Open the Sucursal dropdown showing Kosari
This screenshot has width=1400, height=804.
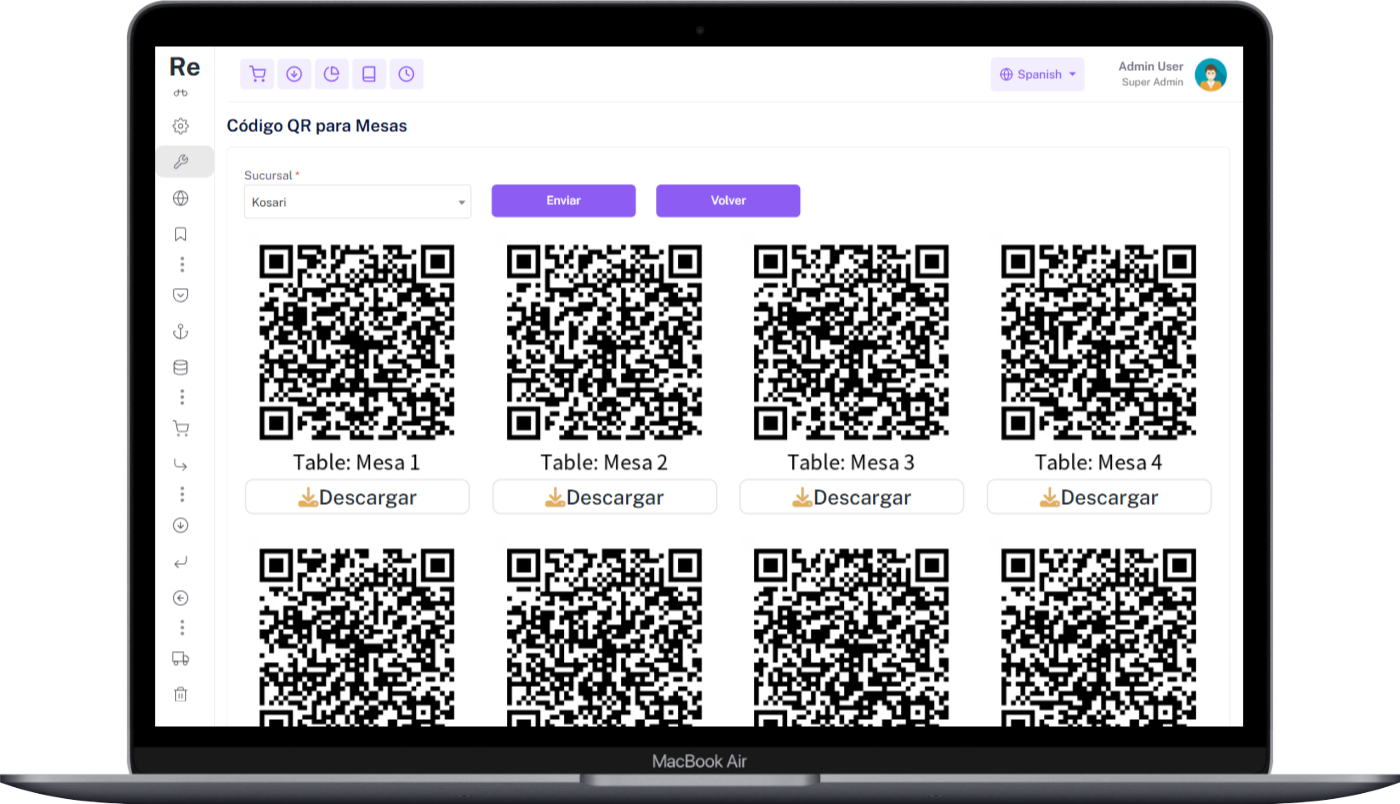[x=357, y=202]
